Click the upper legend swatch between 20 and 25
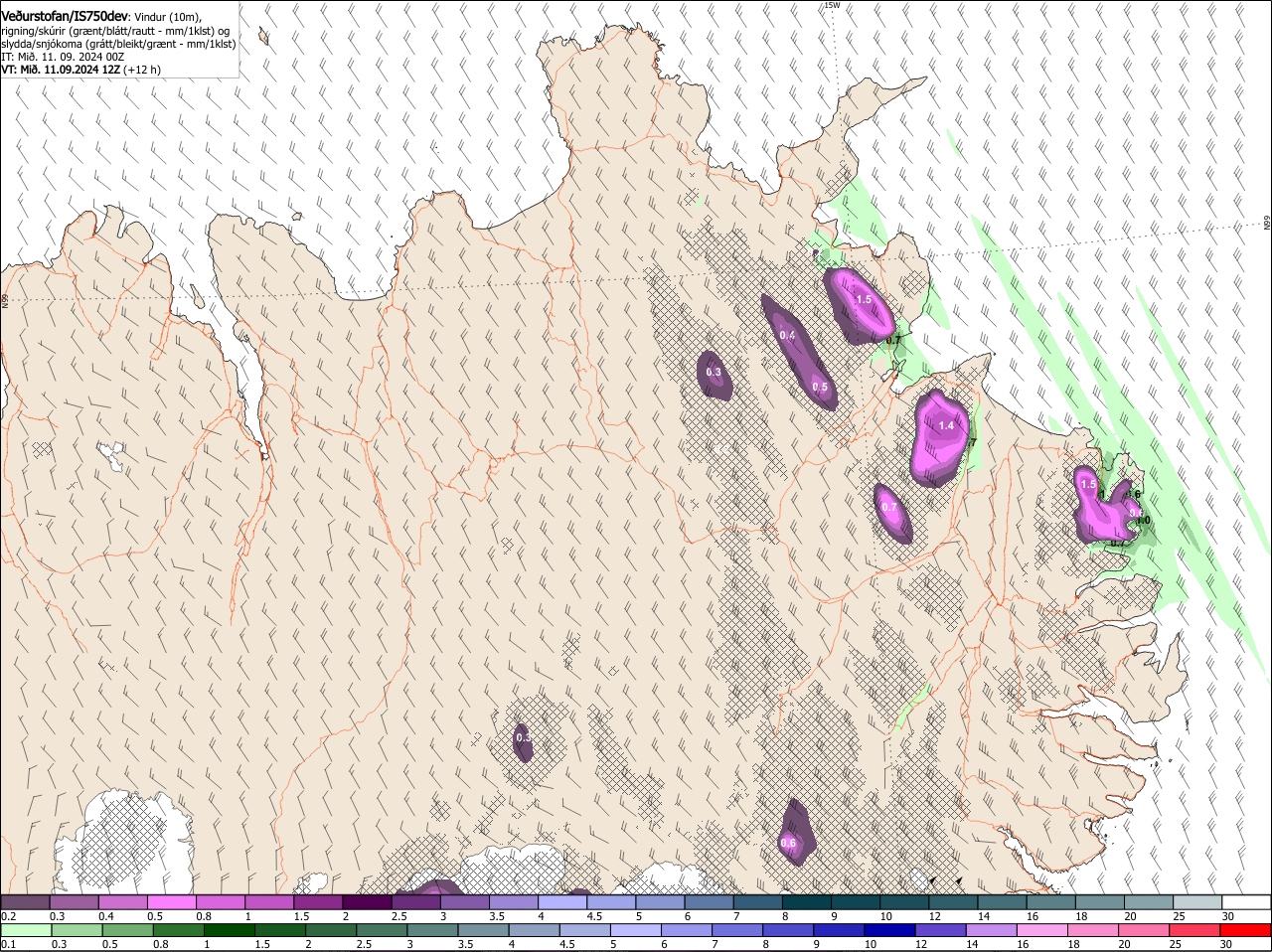 click(1147, 901)
